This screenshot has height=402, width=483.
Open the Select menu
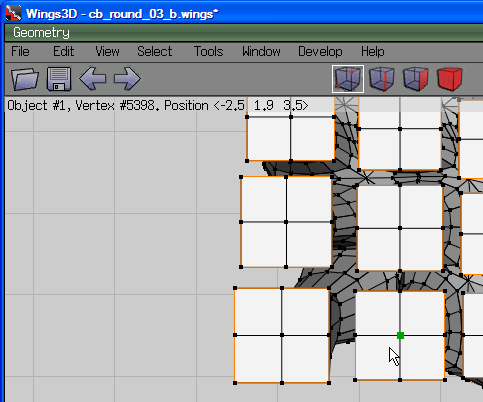click(x=155, y=52)
